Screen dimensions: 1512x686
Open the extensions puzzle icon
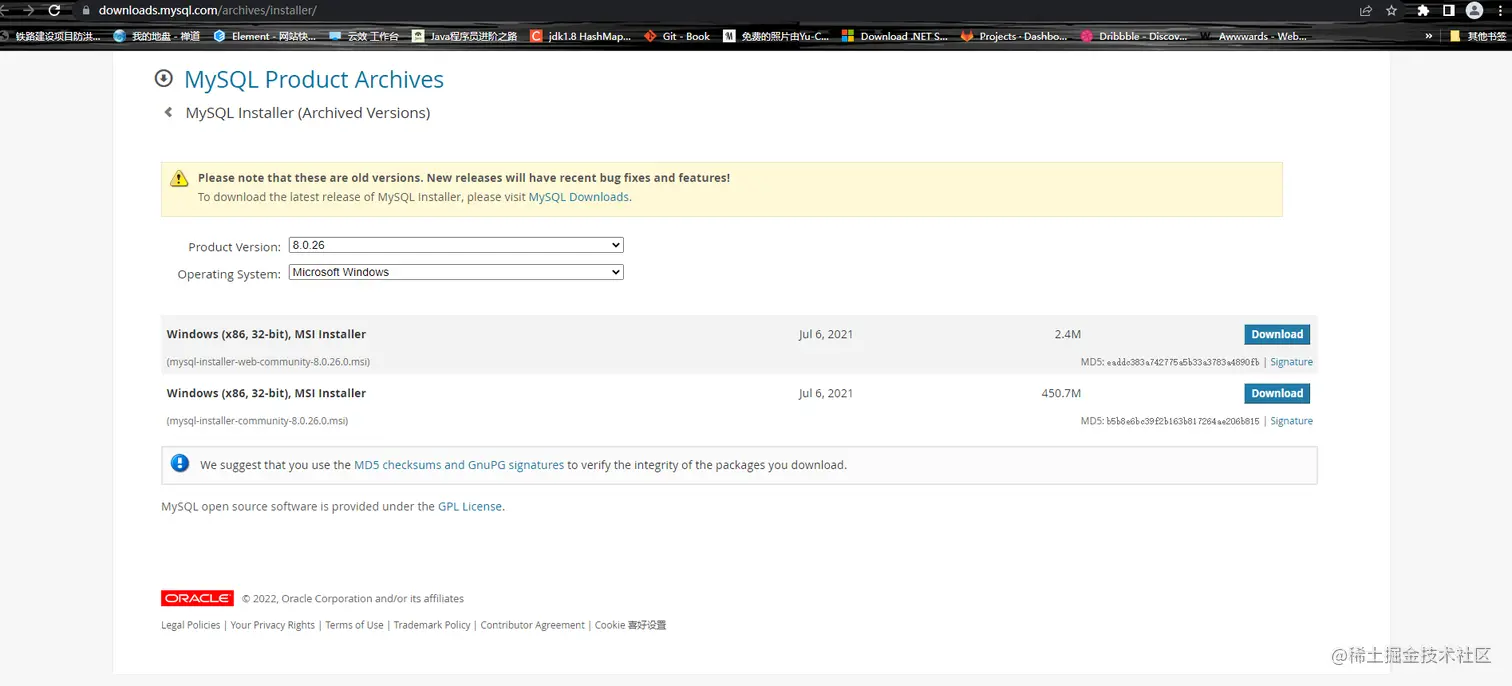[1423, 10]
